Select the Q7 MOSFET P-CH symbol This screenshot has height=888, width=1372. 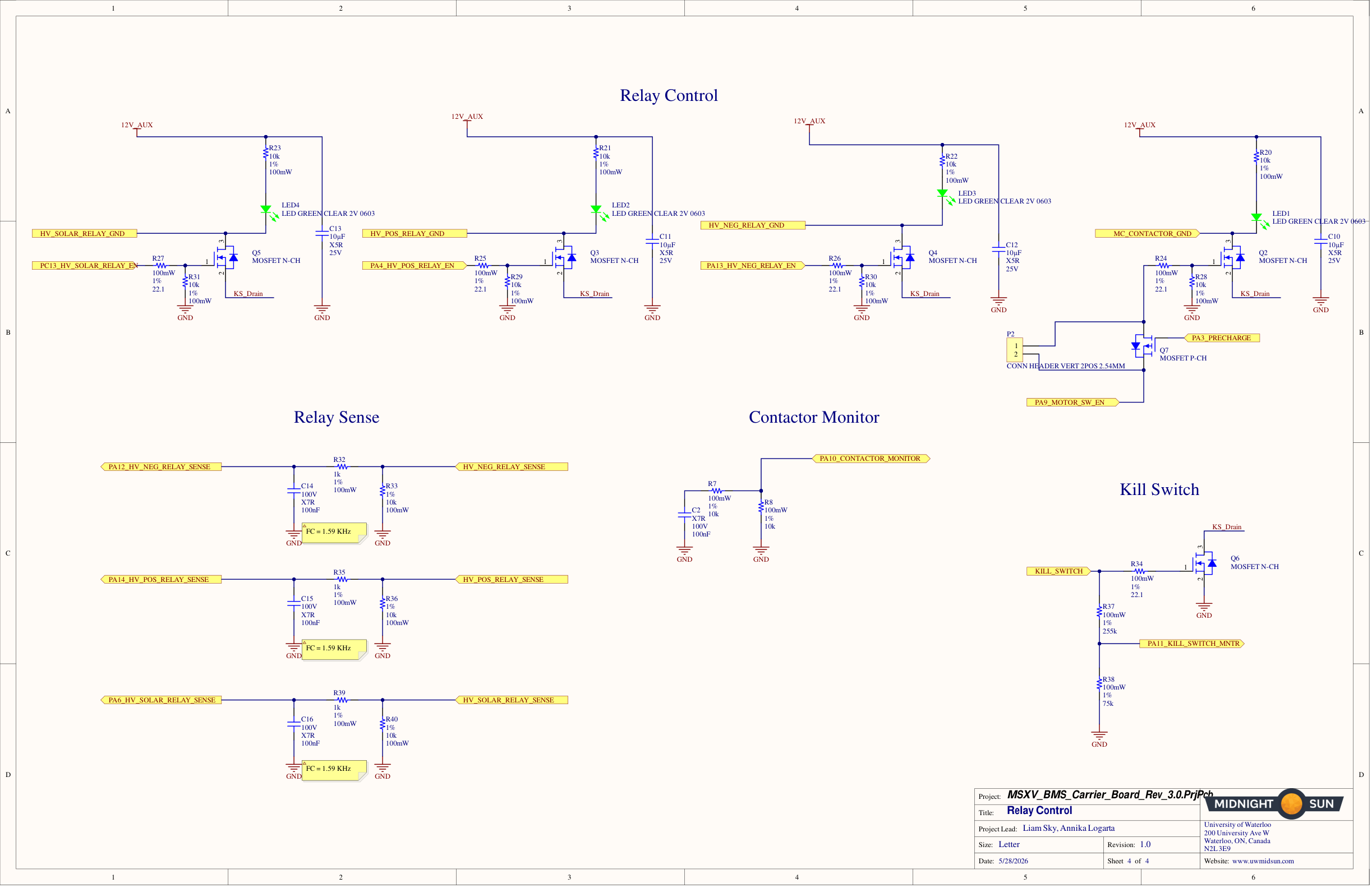point(1143,346)
